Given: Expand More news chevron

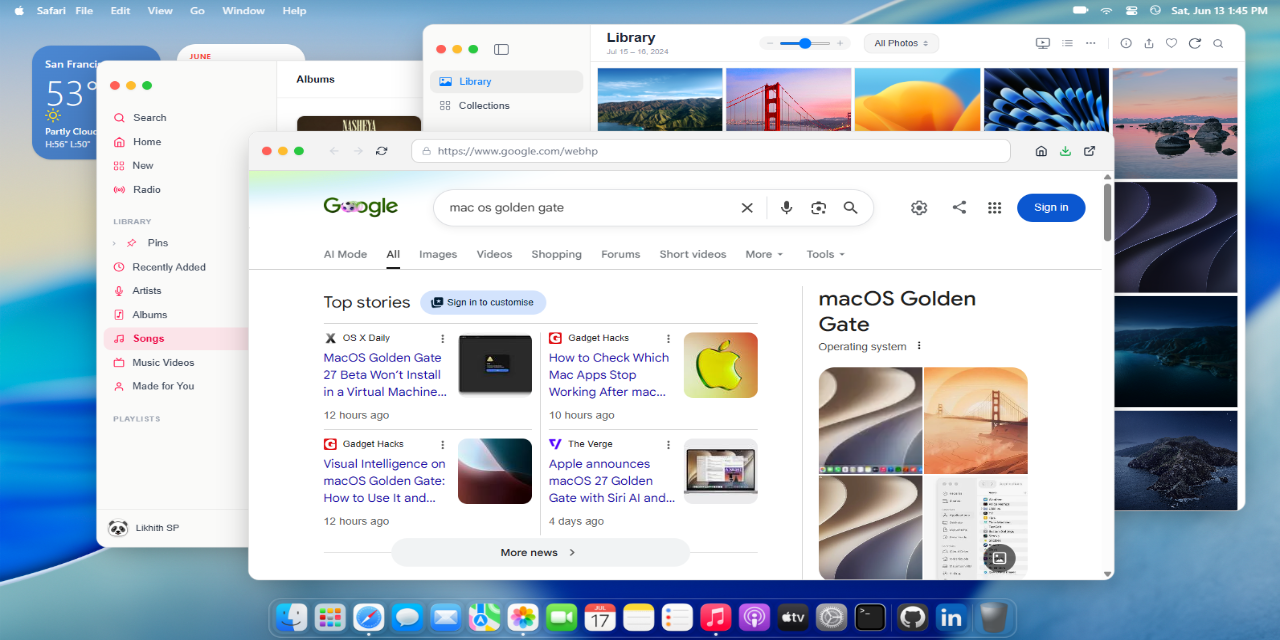Looking at the screenshot, I should 572,552.
